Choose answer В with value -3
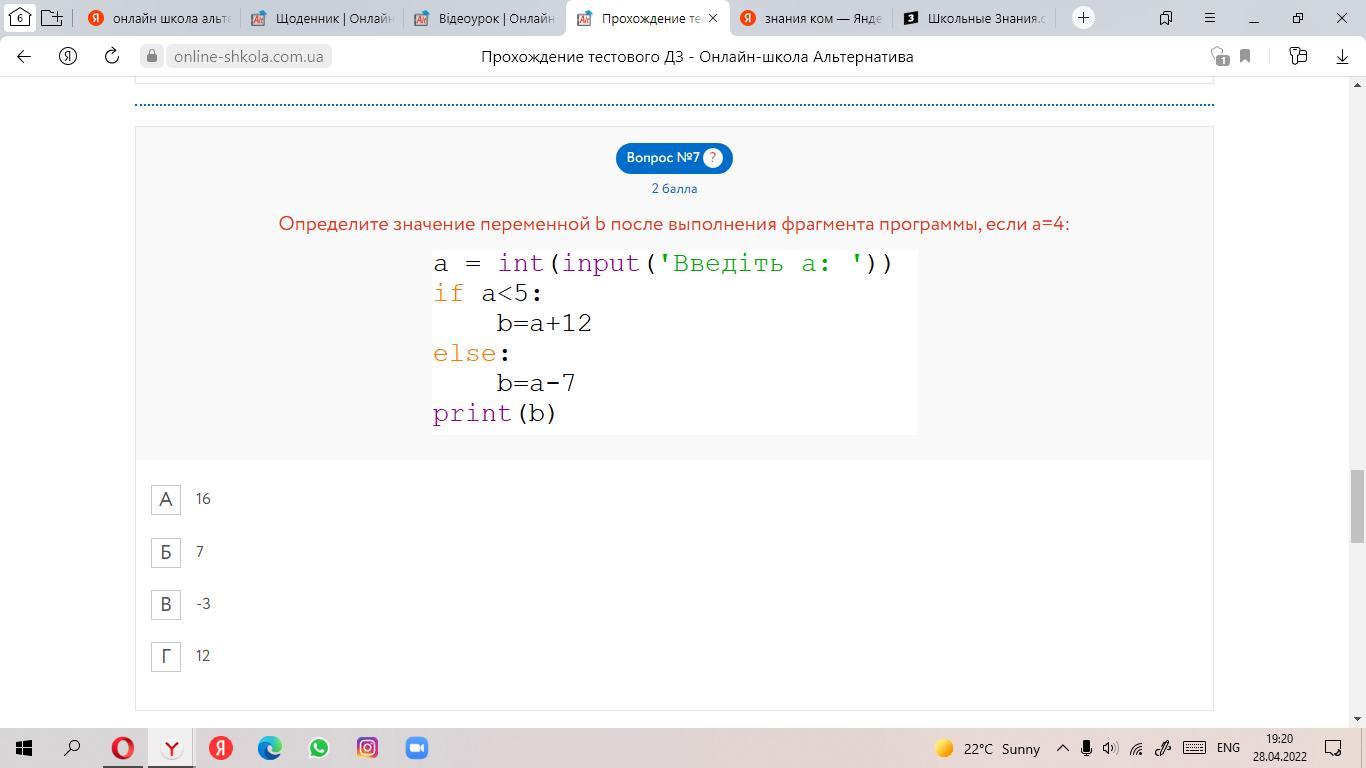 click(166, 604)
